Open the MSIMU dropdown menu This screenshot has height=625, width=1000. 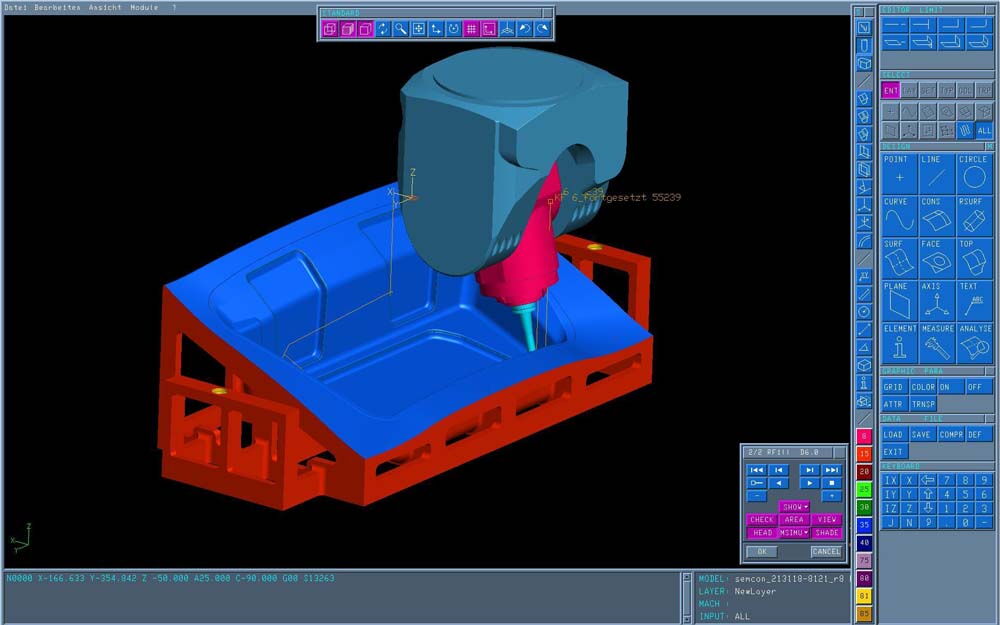click(795, 533)
